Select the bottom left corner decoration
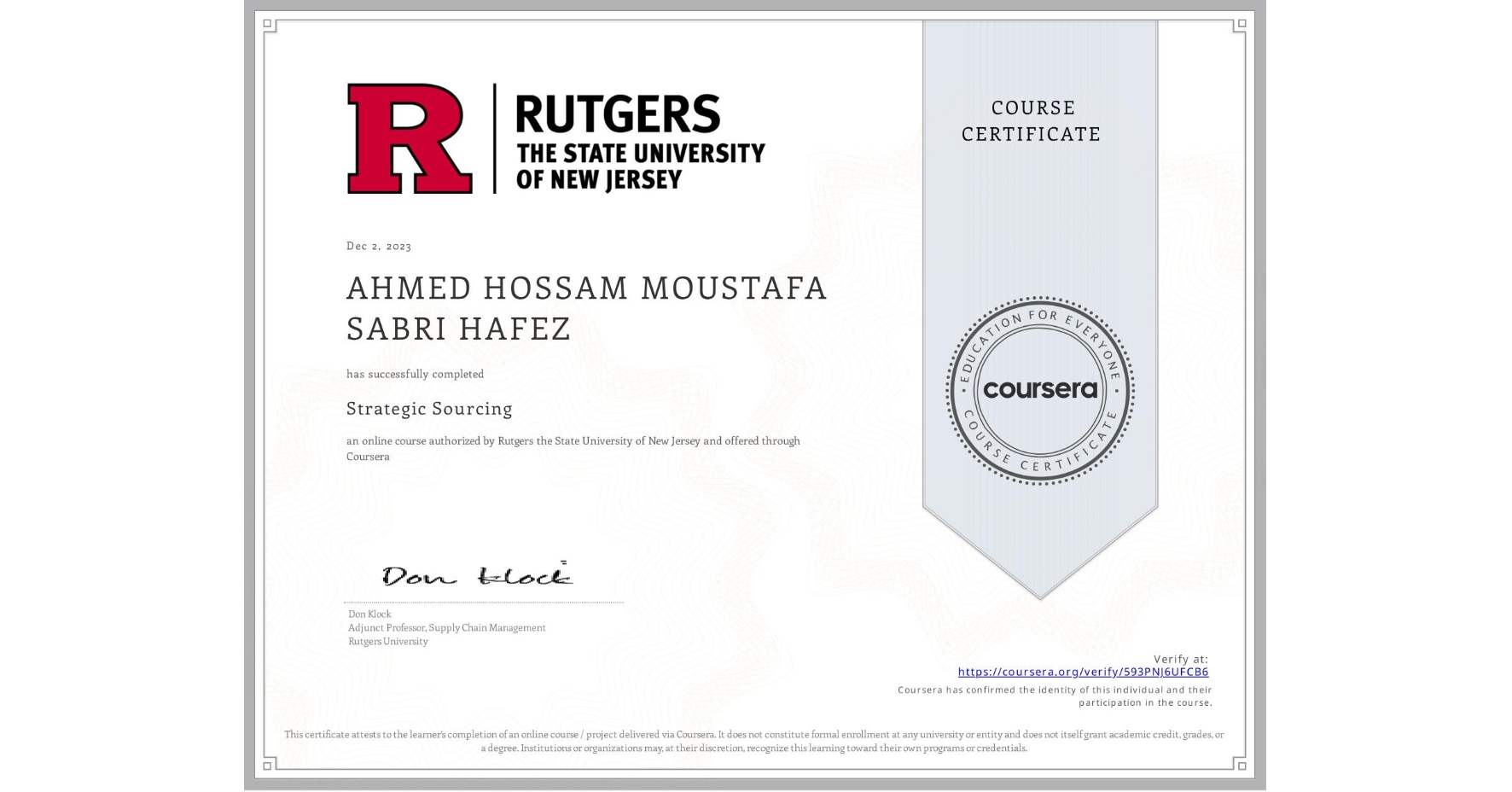This screenshot has height=792, width=1512. coord(269,766)
